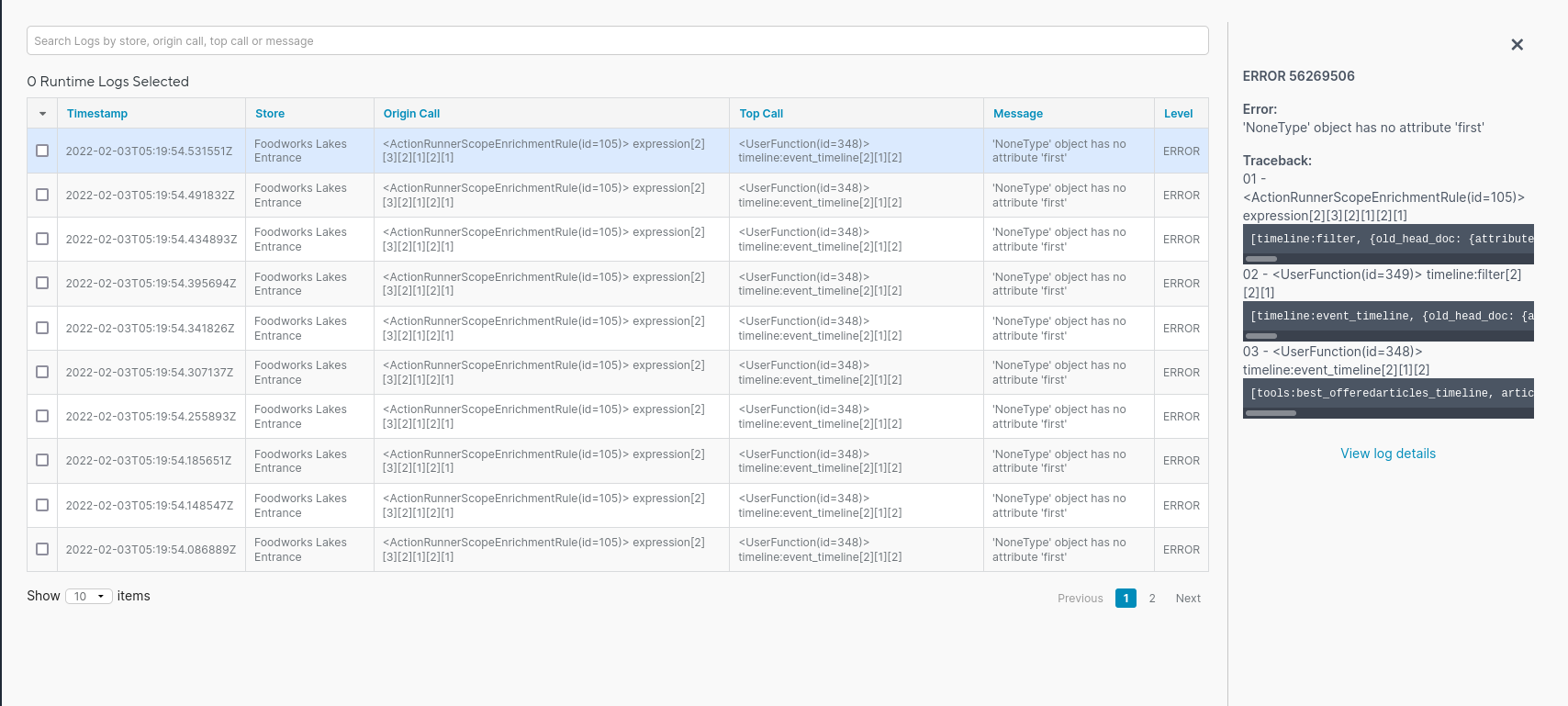
Task: Sort by the Timestamp column header
Action: (x=97, y=114)
